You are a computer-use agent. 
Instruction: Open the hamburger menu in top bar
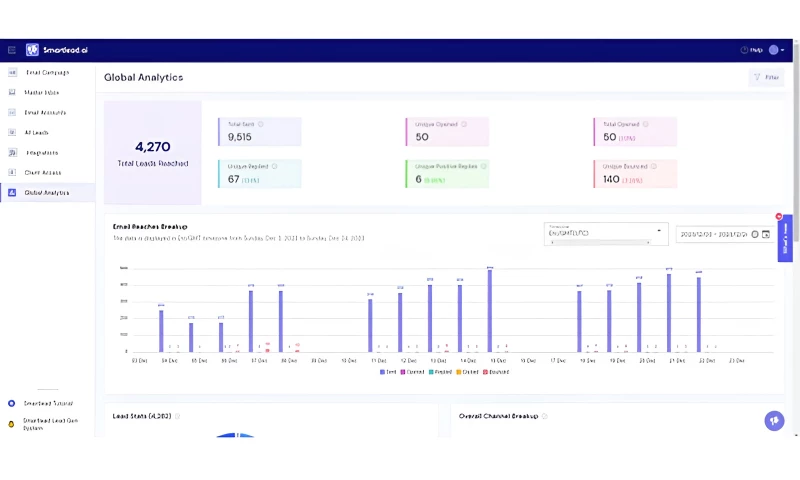[x=12, y=50]
